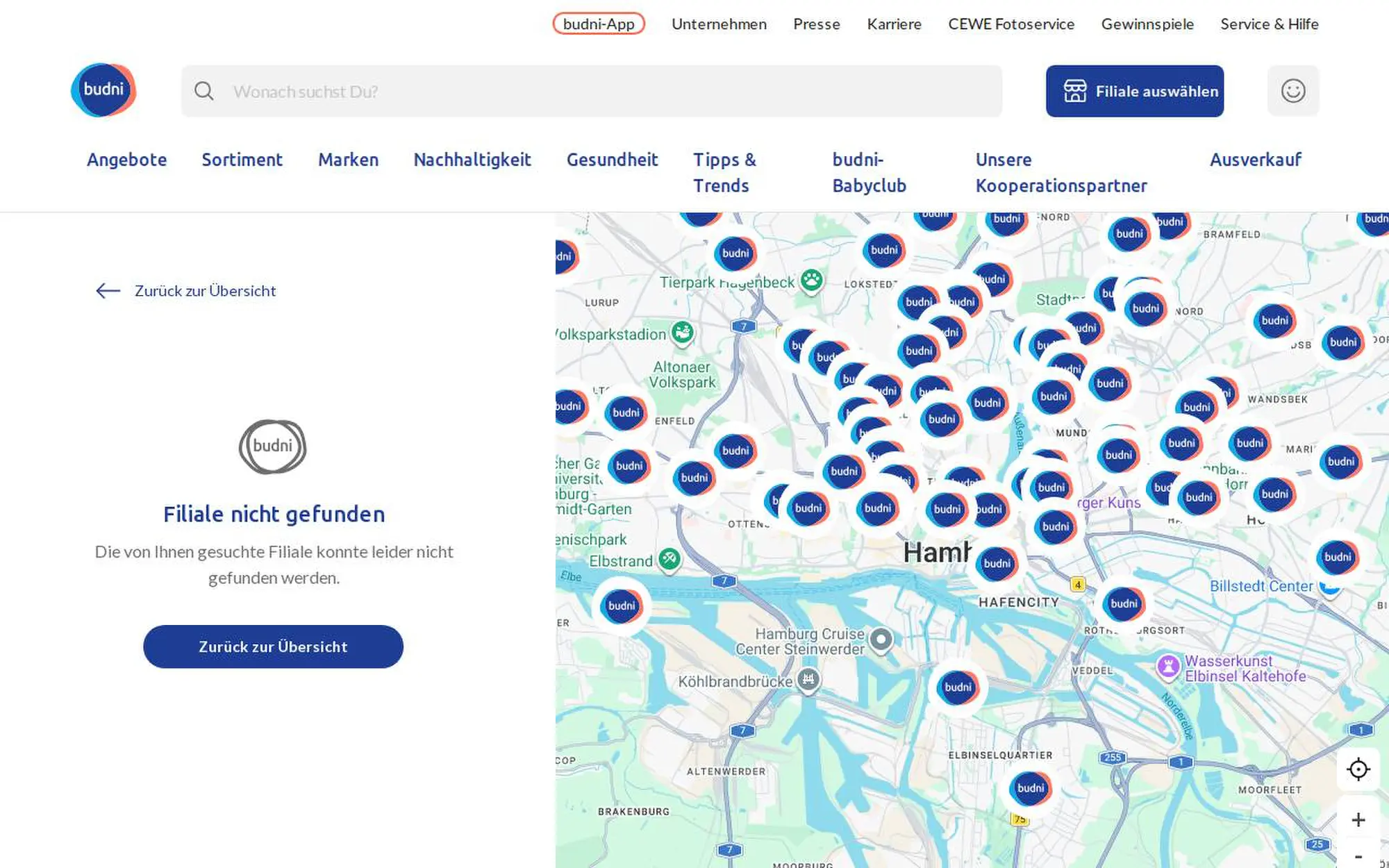Open budni-App link

click(x=599, y=24)
